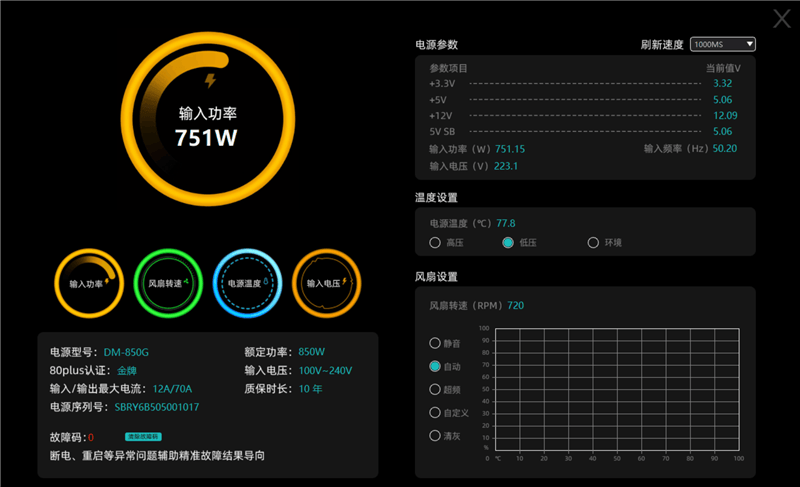
Task: Click the +12V value 12.09
Action: coord(725,115)
